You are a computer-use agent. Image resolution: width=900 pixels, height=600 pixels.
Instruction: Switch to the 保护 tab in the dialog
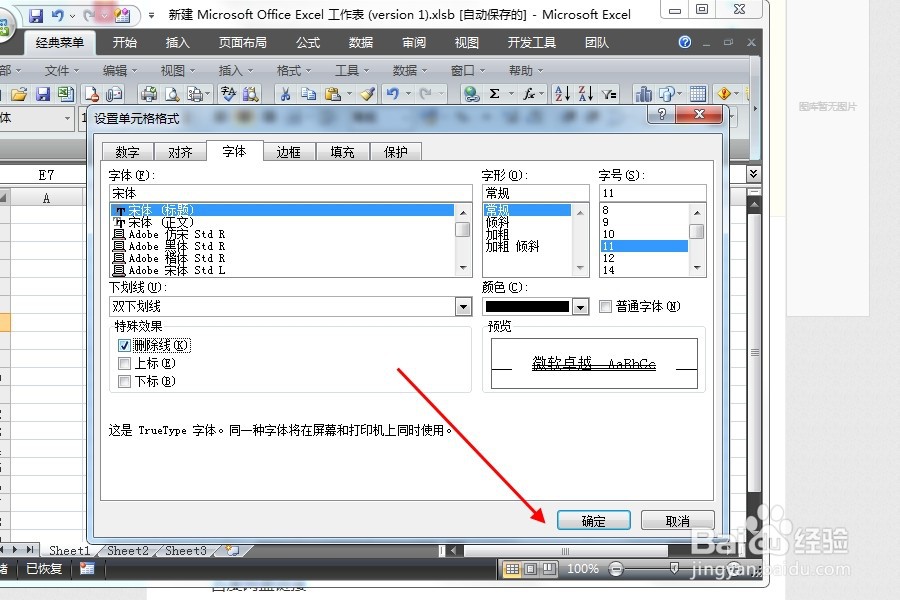(x=395, y=152)
